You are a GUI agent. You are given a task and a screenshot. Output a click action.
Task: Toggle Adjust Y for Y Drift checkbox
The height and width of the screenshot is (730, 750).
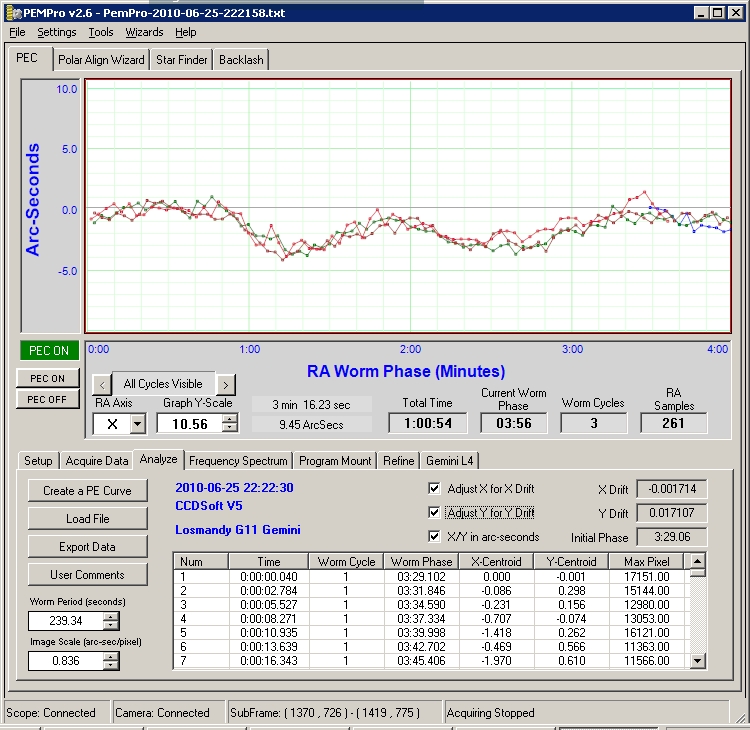tap(434, 512)
